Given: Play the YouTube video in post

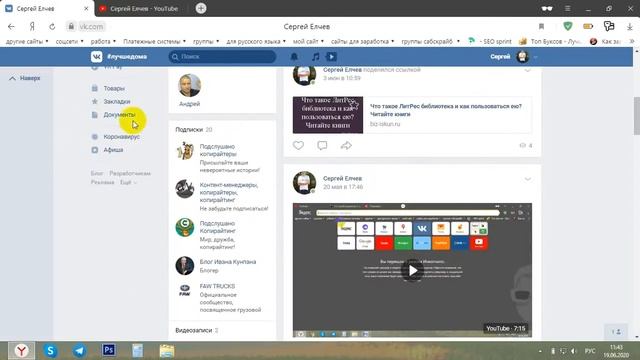Looking at the screenshot, I should click(x=412, y=270).
